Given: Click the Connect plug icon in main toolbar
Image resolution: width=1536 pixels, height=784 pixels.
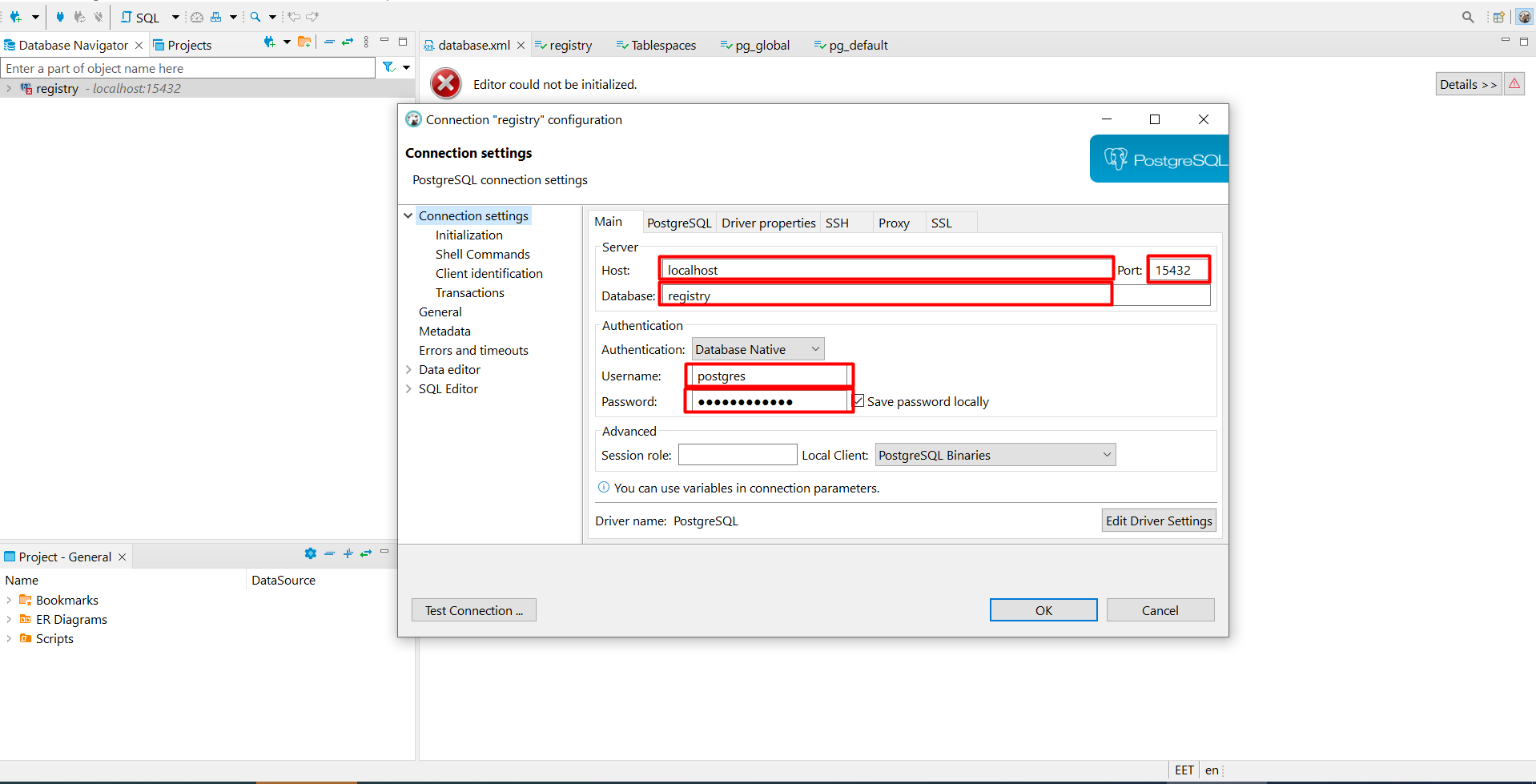Looking at the screenshot, I should (60, 17).
